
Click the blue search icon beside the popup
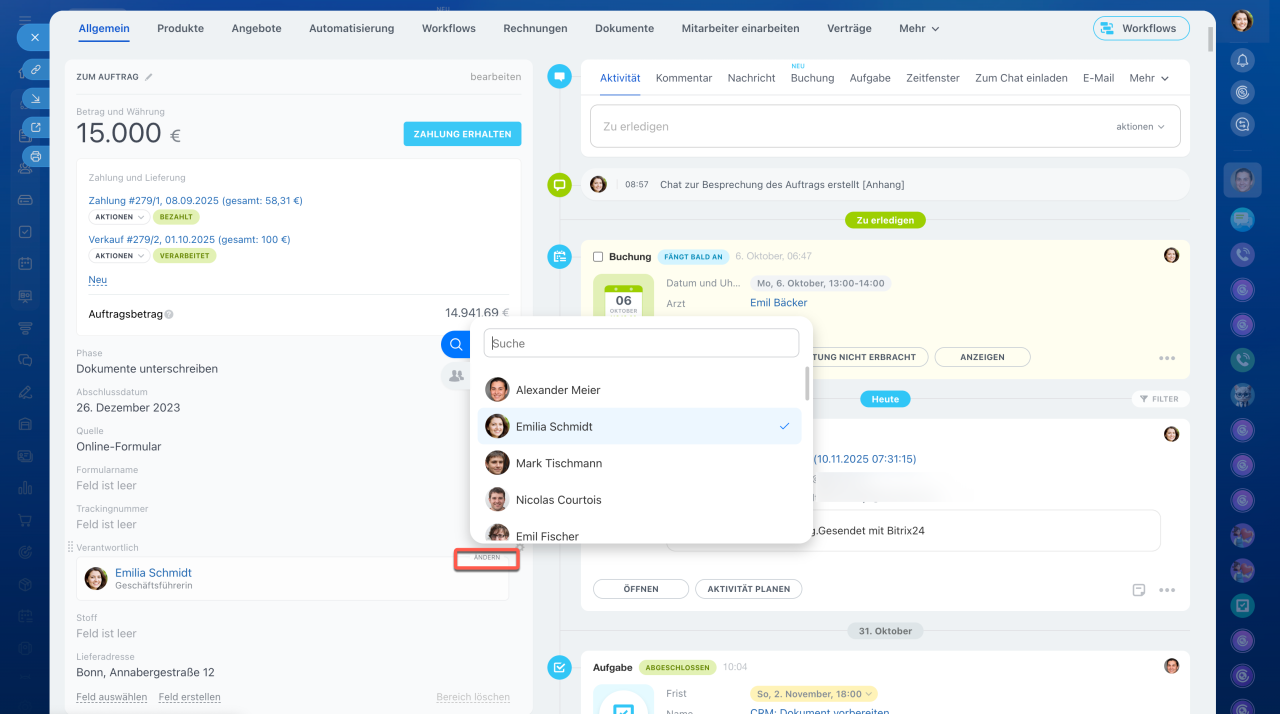456,344
